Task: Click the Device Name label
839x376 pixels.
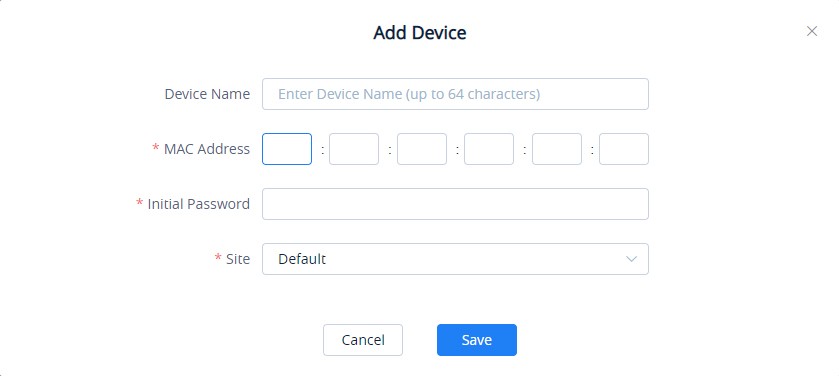Action: 207,94
